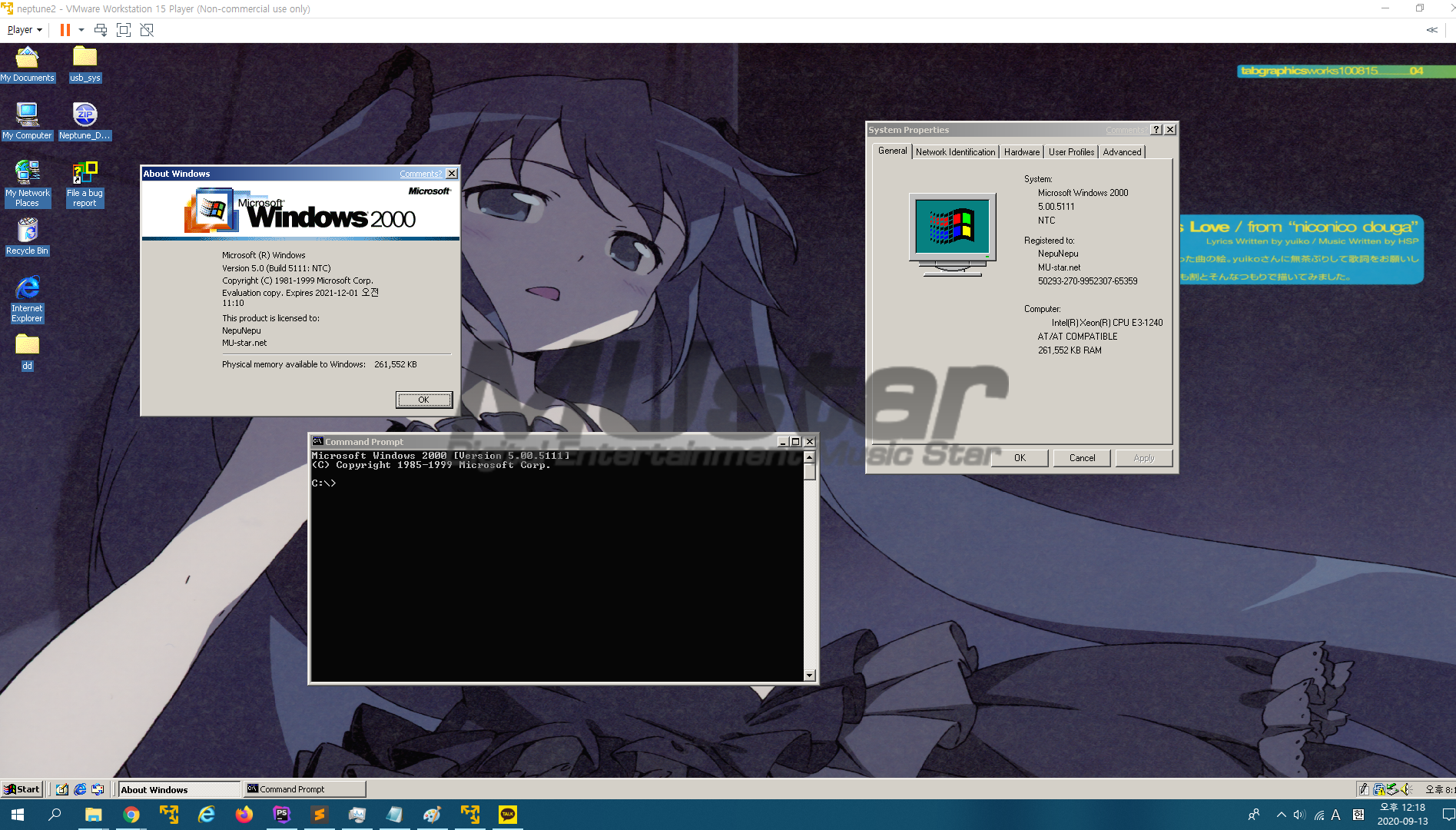
Task: Switch to Command Prompt taskbar button
Action: pyautogui.click(x=304, y=789)
